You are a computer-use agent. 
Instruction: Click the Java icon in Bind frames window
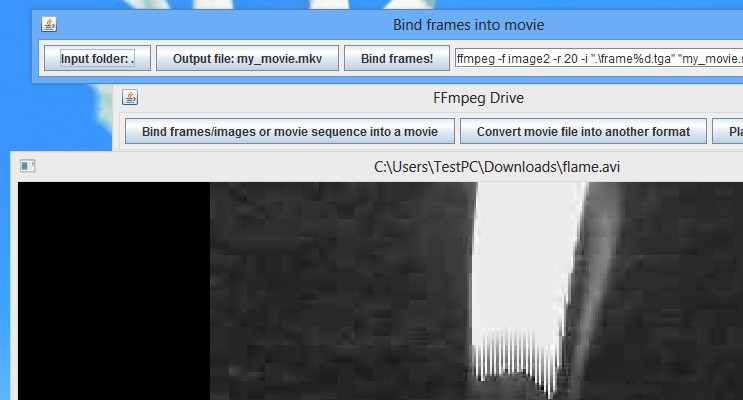point(49,24)
